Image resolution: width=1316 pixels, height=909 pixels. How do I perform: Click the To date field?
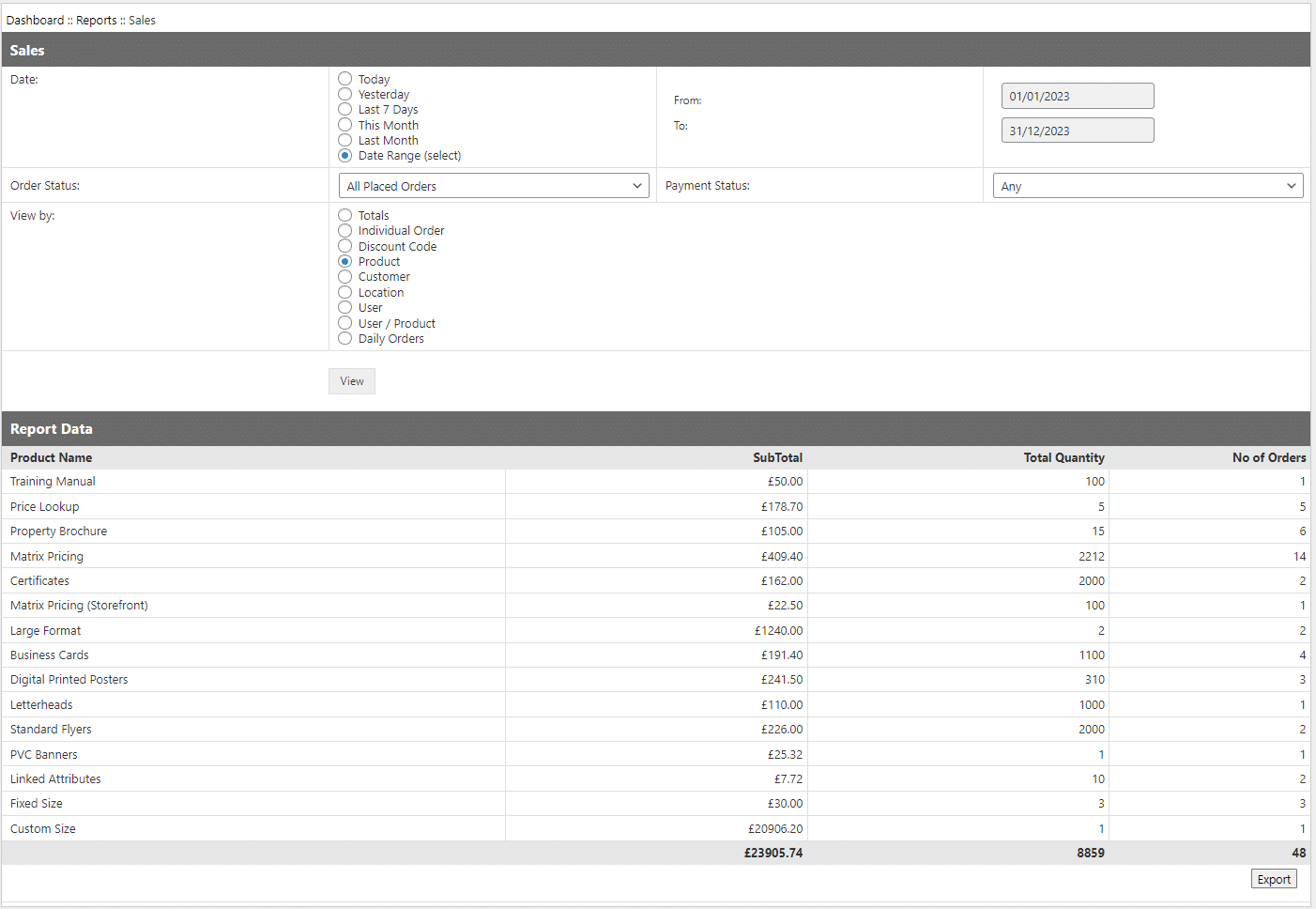(1077, 131)
